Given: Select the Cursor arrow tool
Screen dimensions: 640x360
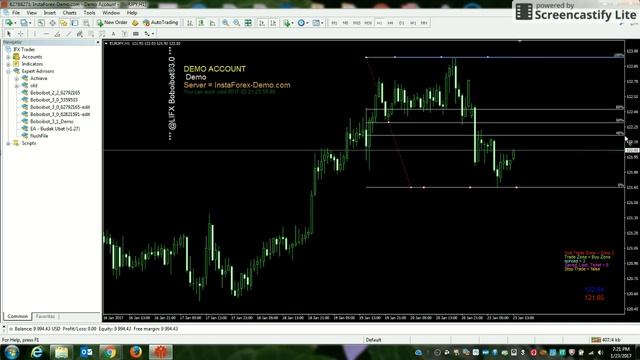Looking at the screenshot, I should (9, 34).
